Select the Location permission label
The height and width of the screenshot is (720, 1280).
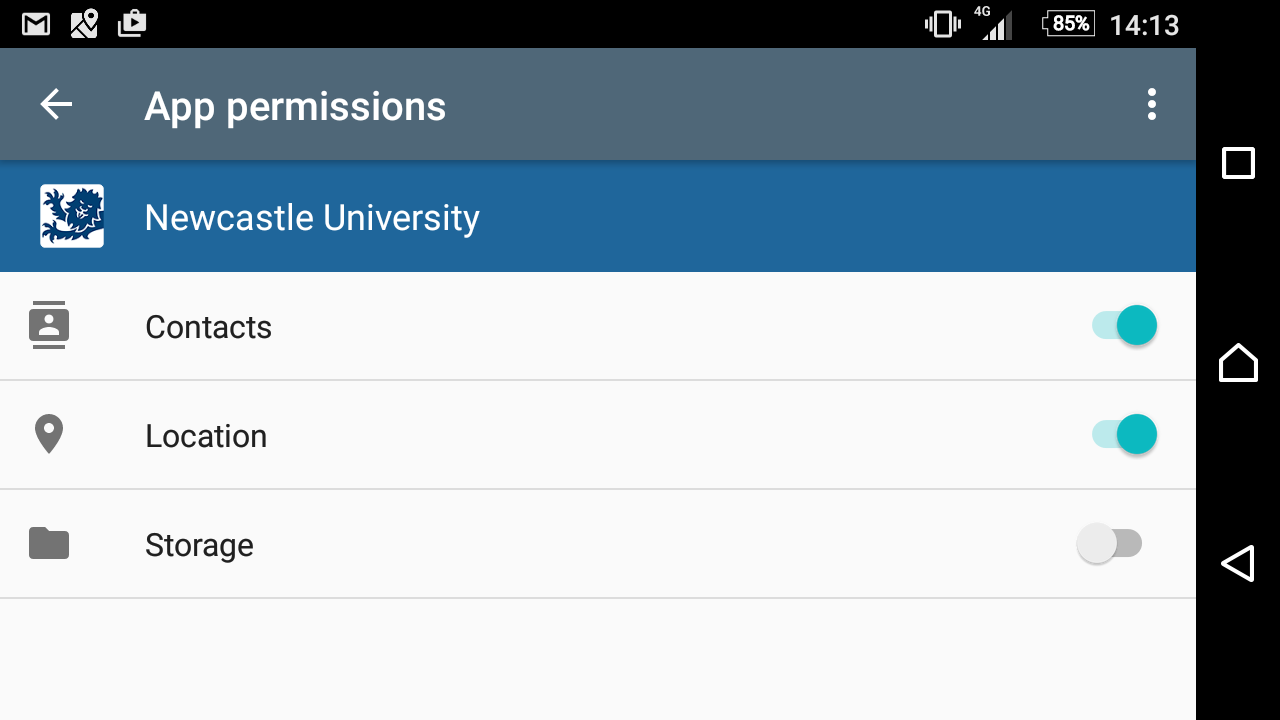click(206, 436)
